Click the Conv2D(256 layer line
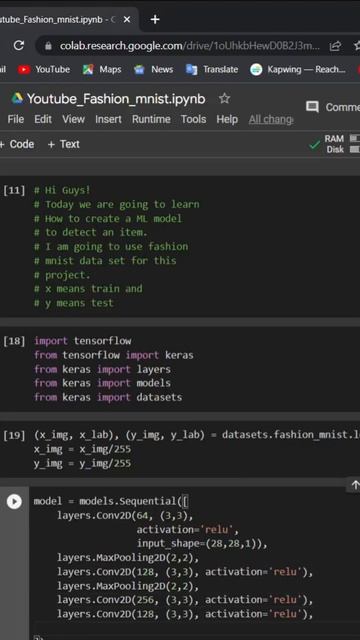 click(185, 600)
